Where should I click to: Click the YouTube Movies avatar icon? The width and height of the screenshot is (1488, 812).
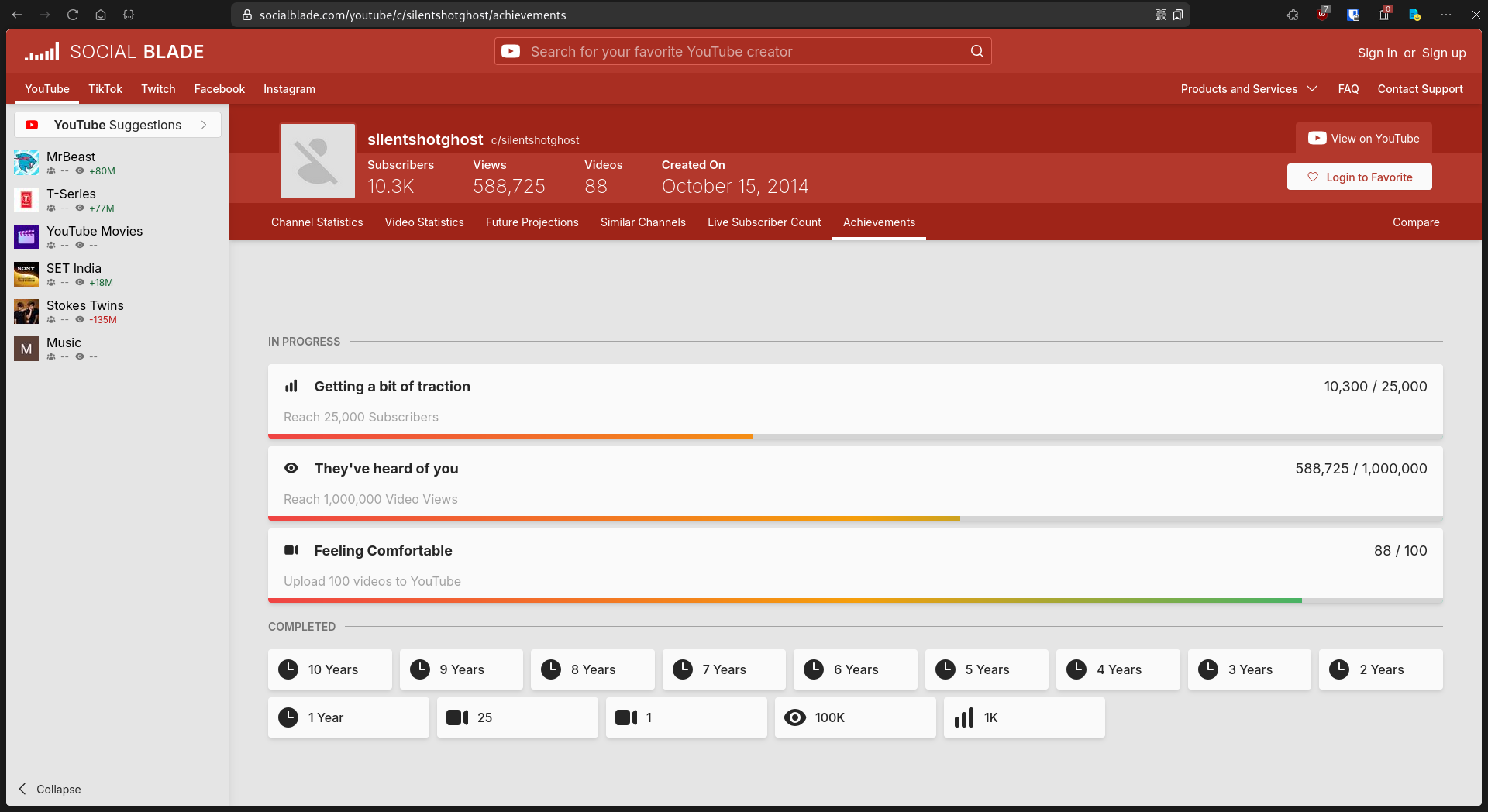pos(26,237)
